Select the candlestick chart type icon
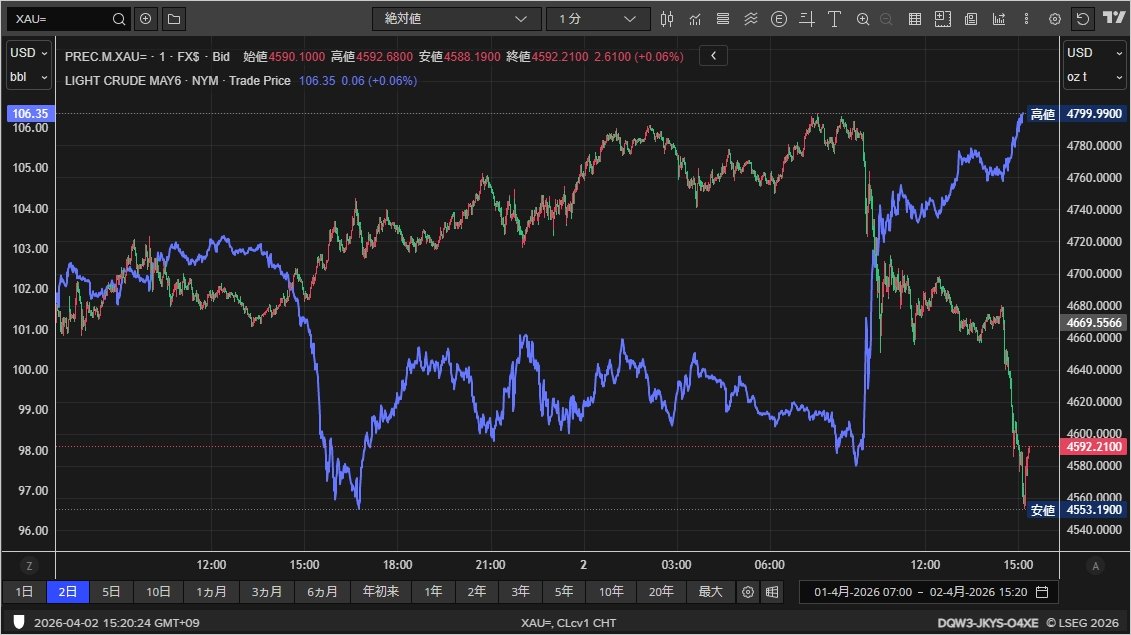 667,19
